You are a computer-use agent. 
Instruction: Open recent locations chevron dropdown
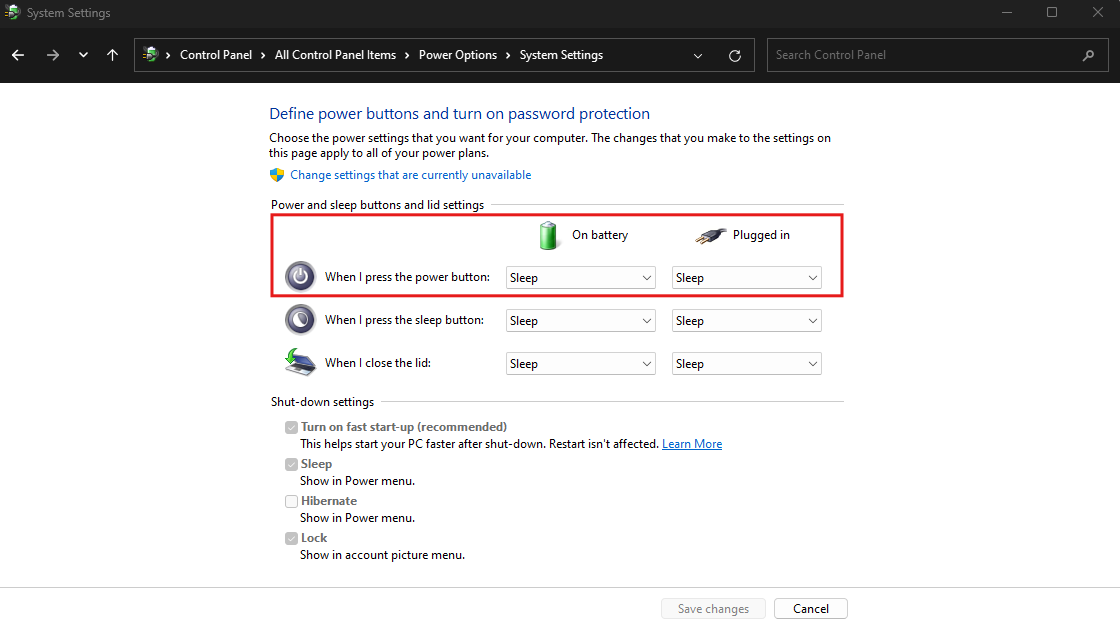(83, 55)
